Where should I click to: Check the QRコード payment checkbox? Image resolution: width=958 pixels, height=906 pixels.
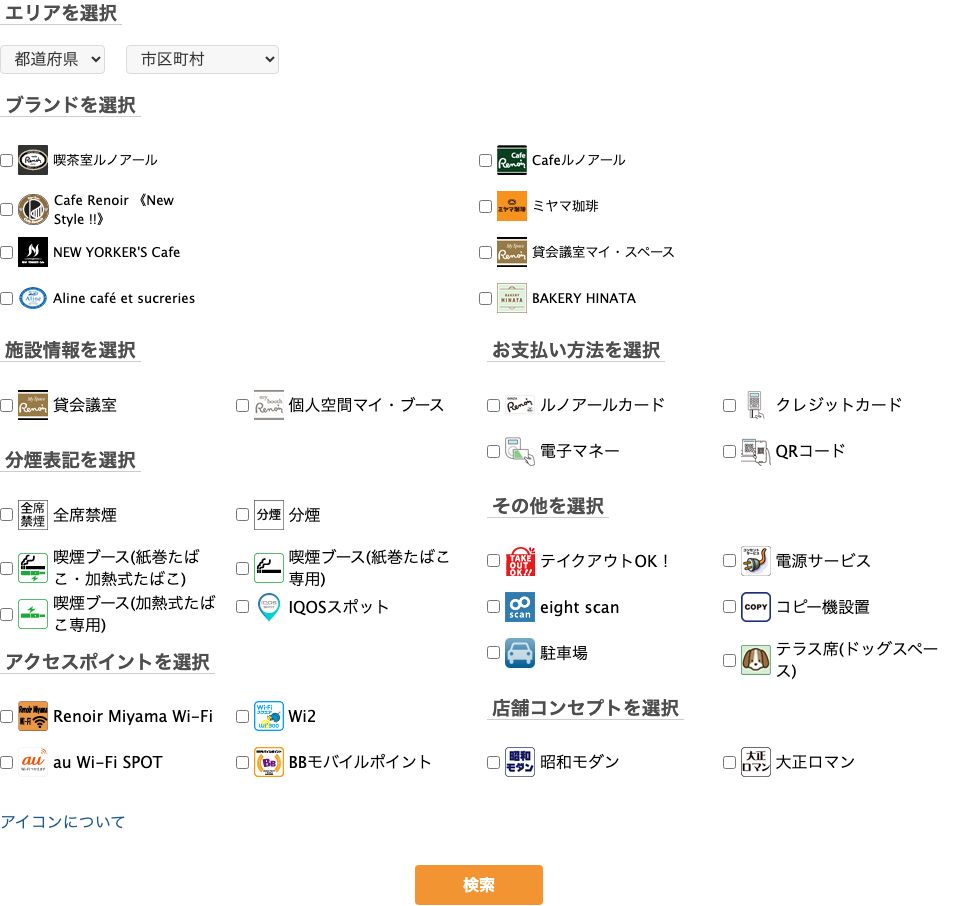click(x=729, y=451)
